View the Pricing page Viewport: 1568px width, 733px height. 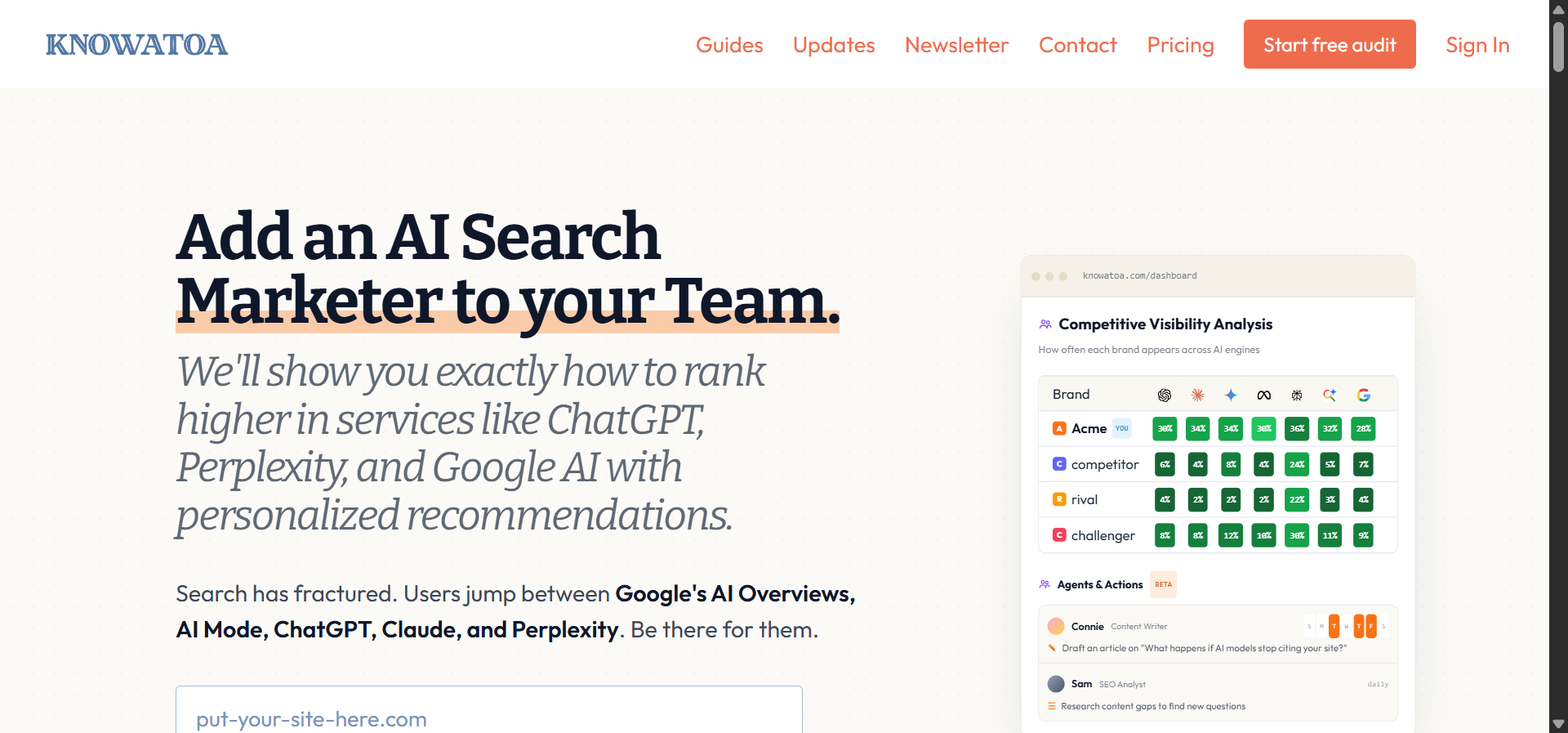click(1180, 45)
